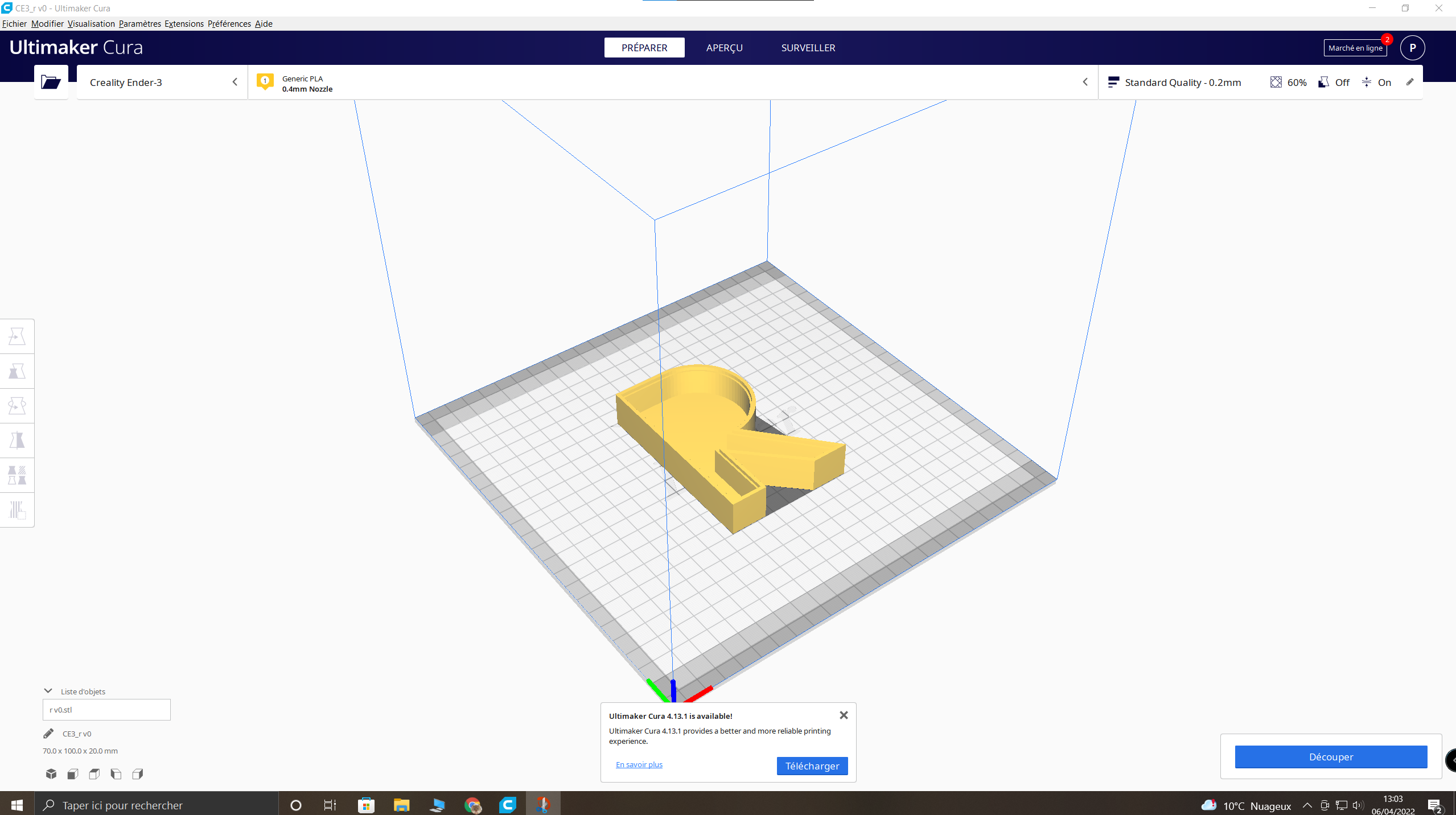Click the adhesion On indicator
The image size is (1456, 815).
point(1376,83)
